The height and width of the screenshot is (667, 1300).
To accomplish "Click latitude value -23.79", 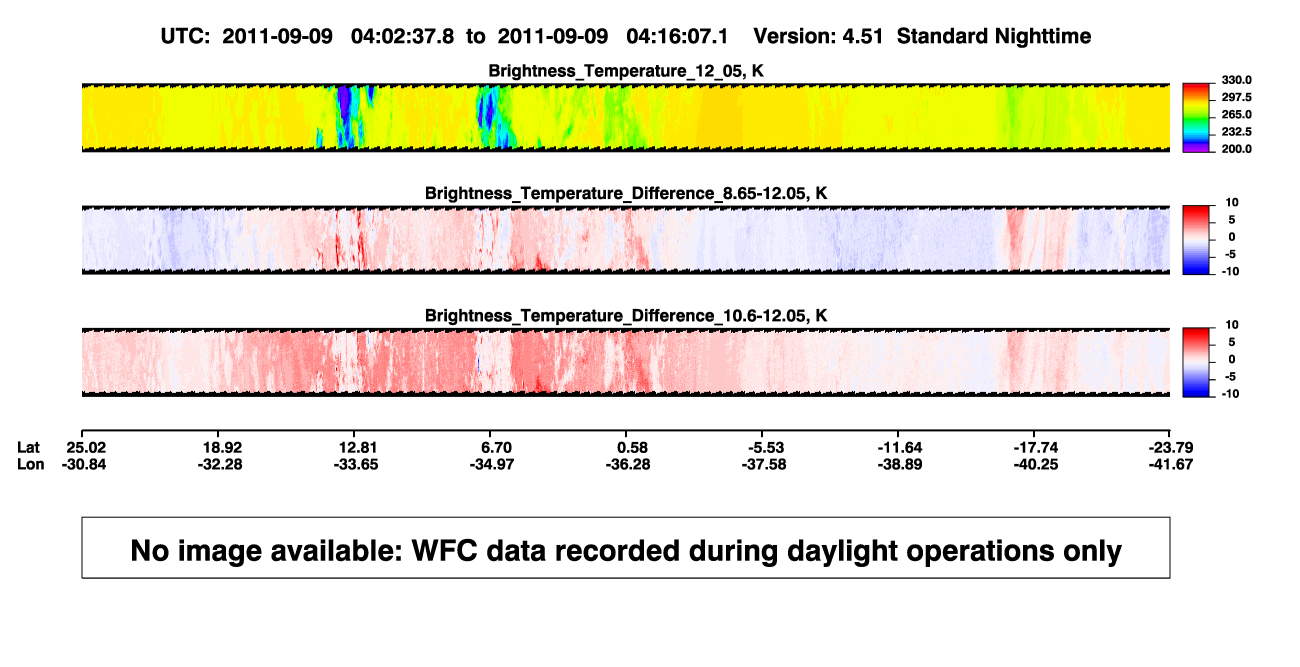I will [x=1170, y=446].
